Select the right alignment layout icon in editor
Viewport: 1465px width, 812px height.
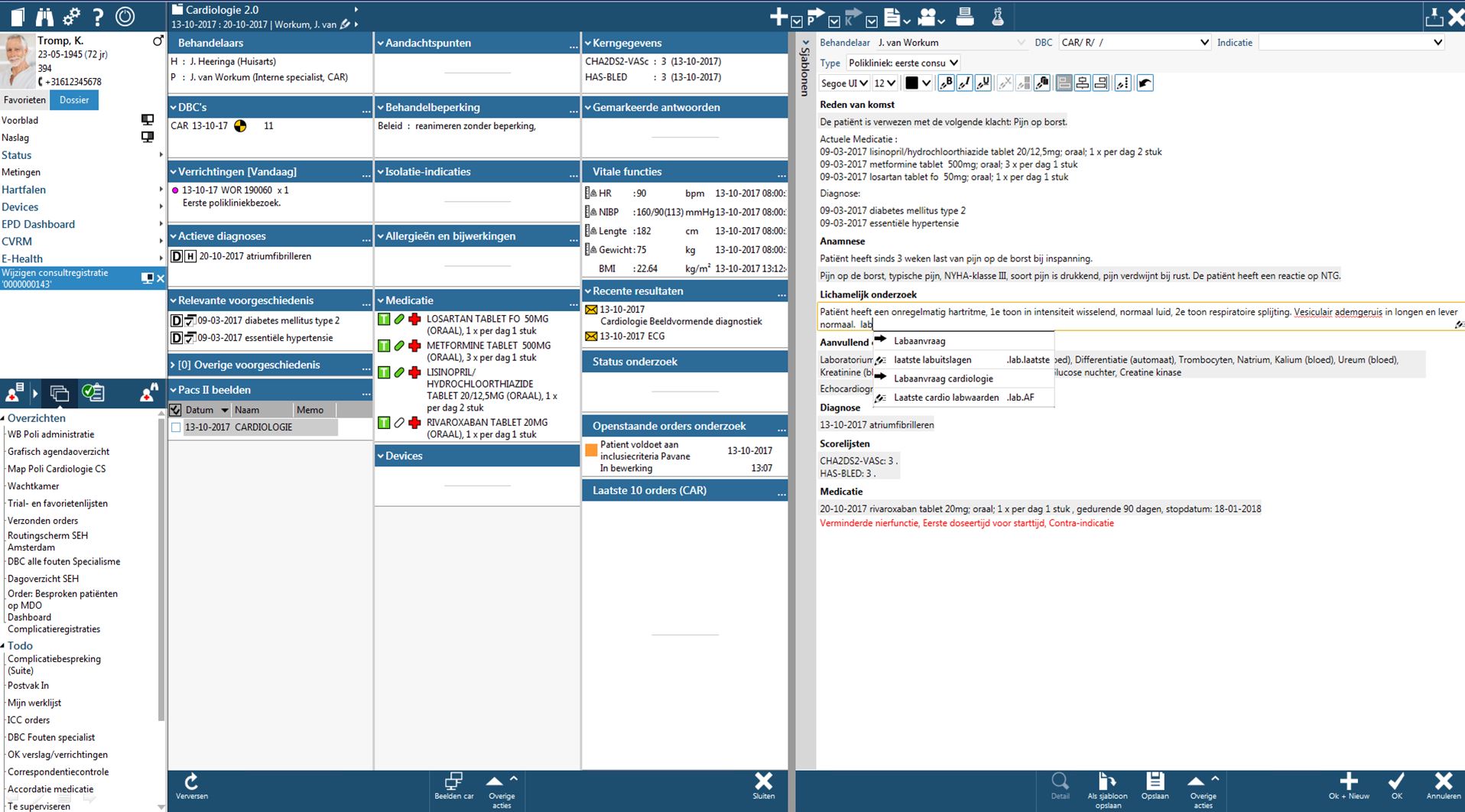[x=1101, y=83]
